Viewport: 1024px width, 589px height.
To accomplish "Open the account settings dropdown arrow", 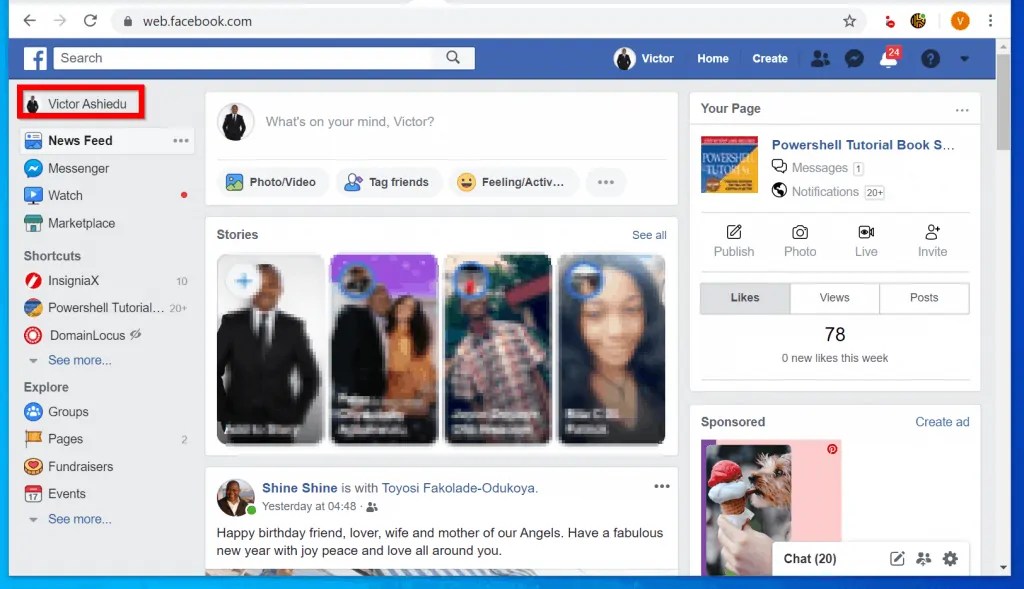I will (963, 58).
